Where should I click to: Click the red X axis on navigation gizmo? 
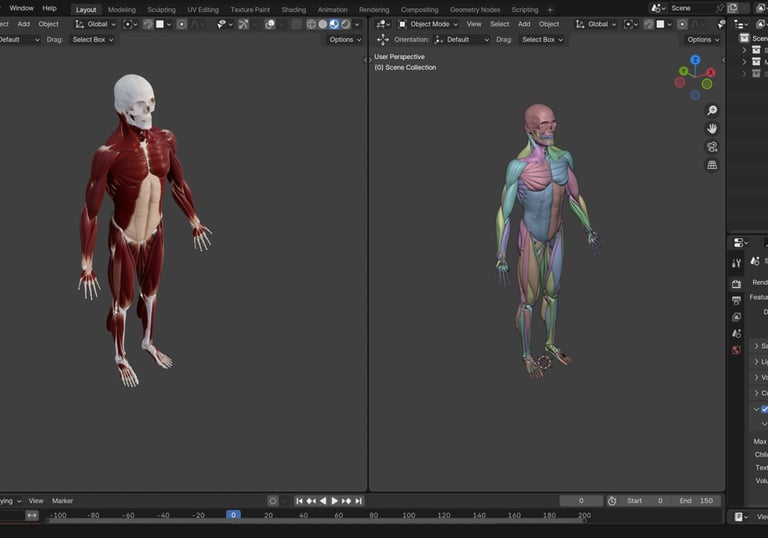[710, 72]
